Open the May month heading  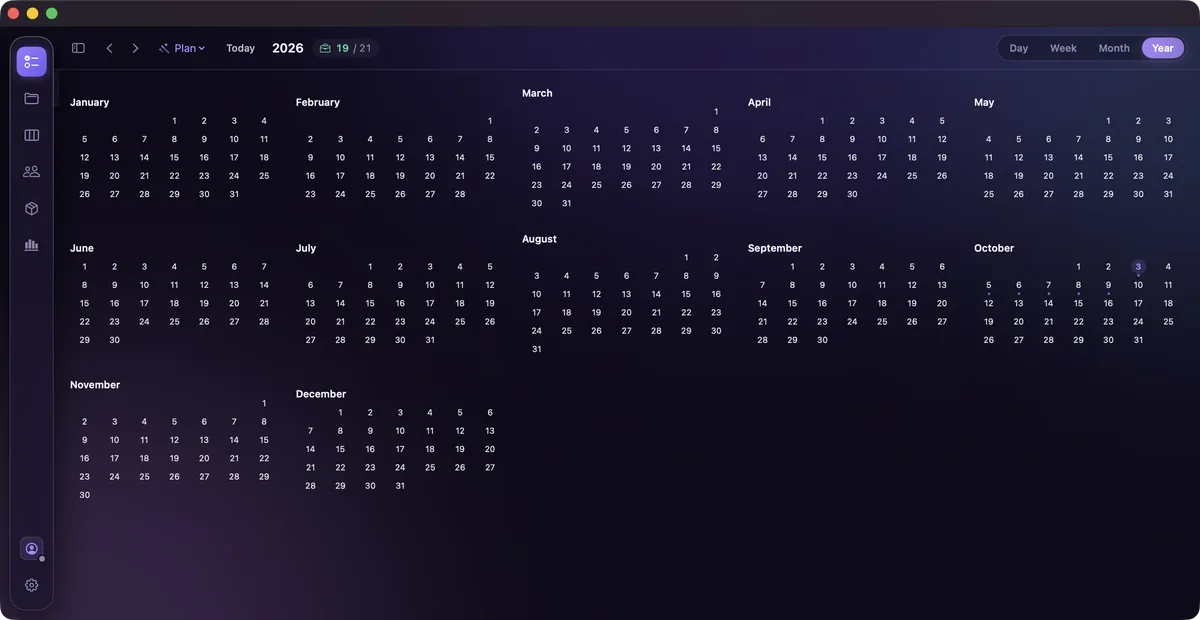(x=984, y=102)
